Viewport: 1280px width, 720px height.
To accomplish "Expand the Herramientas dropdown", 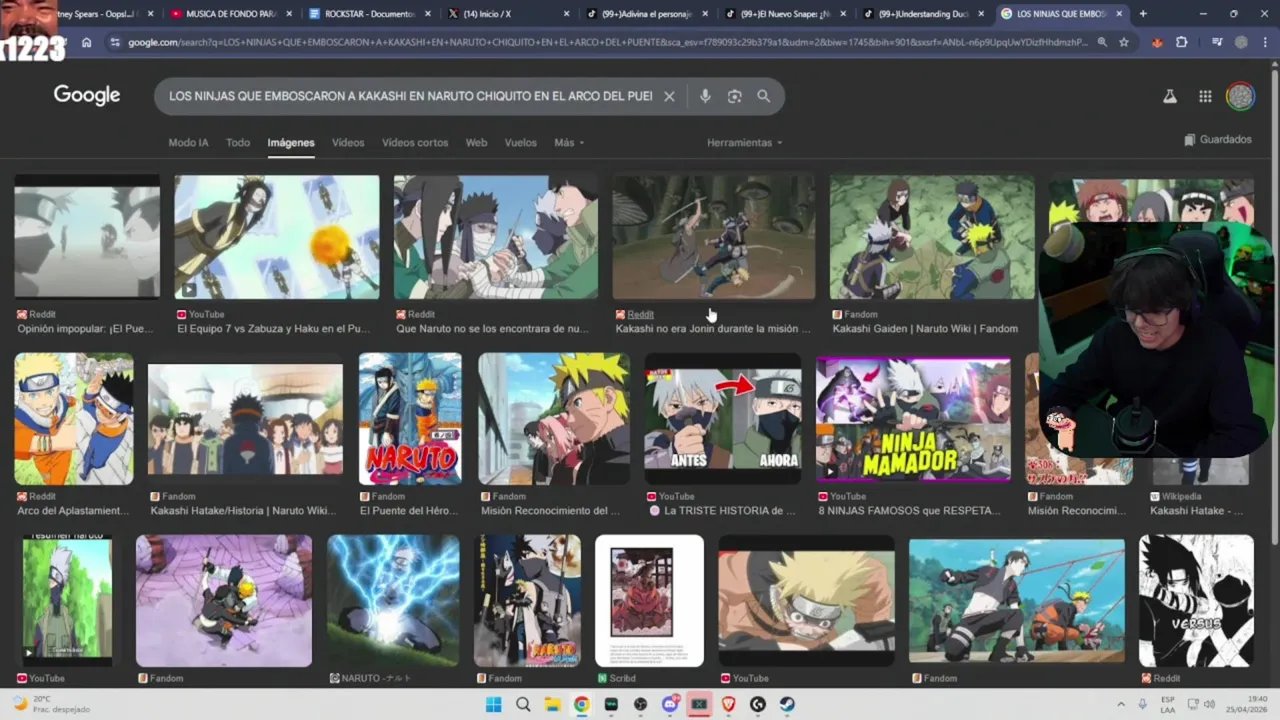I will pos(744,143).
